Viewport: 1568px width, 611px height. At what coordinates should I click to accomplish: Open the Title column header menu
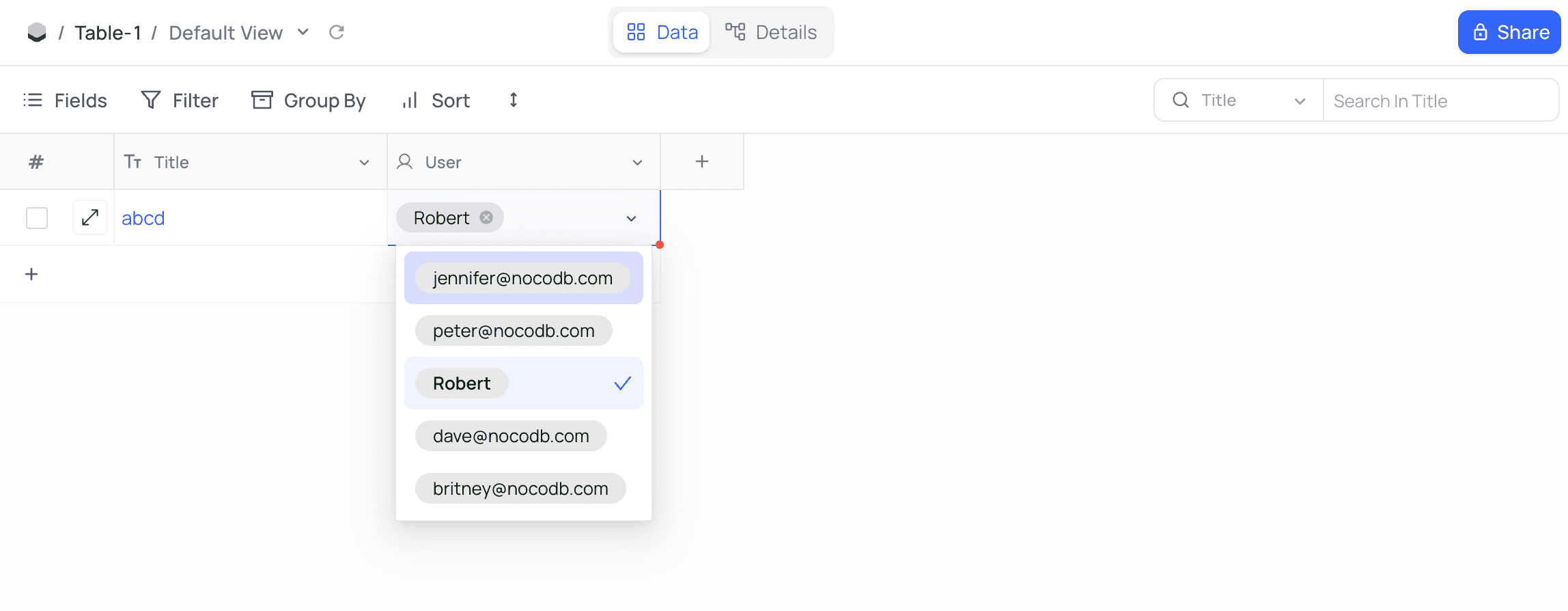click(x=364, y=163)
